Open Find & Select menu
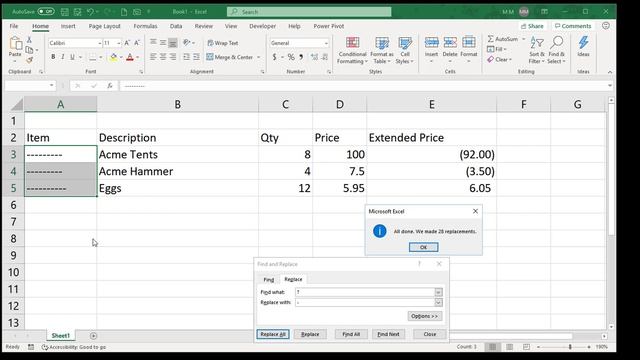This screenshot has width=640, height=360. click(x=556, y=50)
